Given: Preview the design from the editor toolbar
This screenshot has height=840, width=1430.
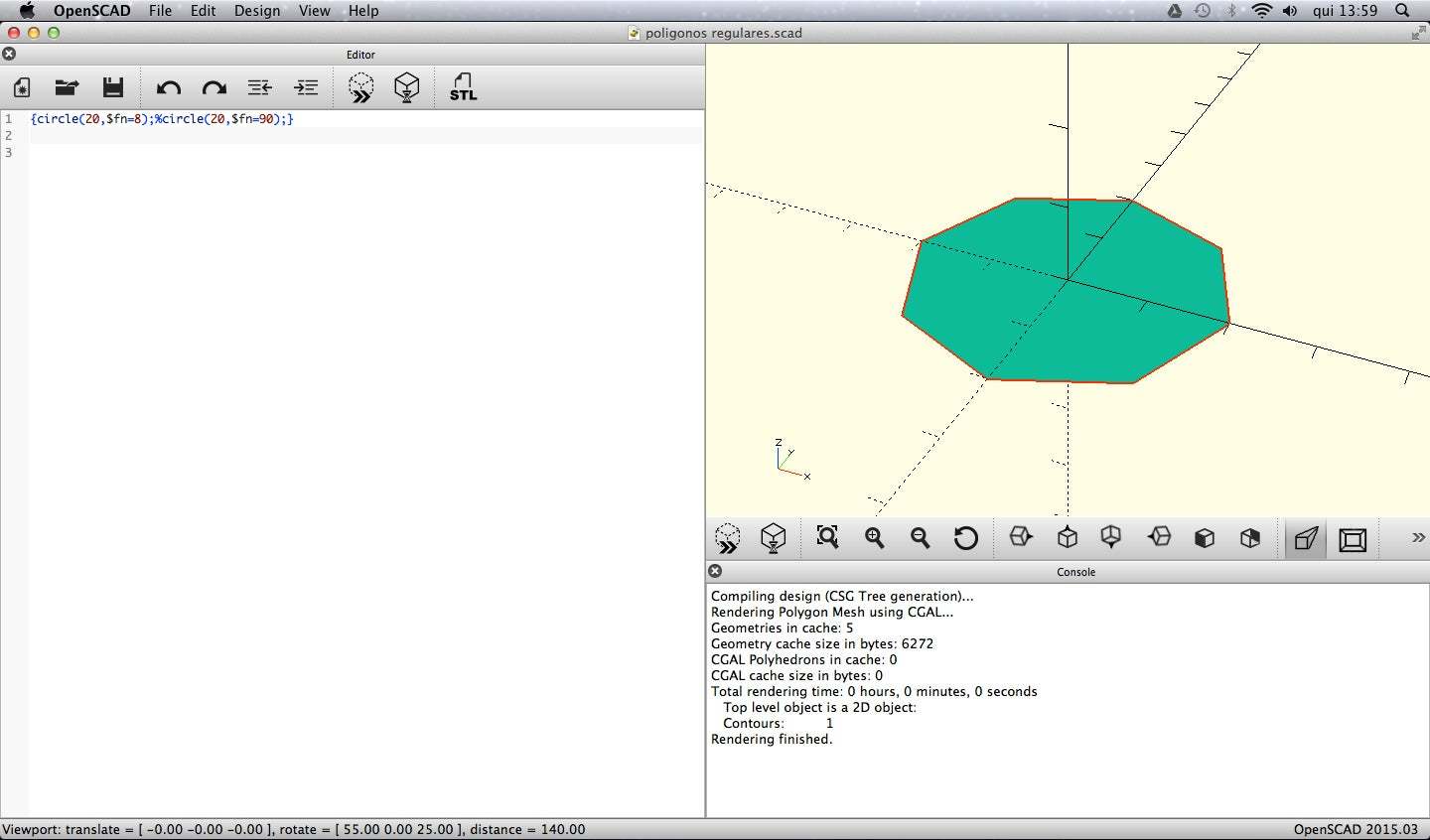Looking at the screenshot, I should click(360, 87).
